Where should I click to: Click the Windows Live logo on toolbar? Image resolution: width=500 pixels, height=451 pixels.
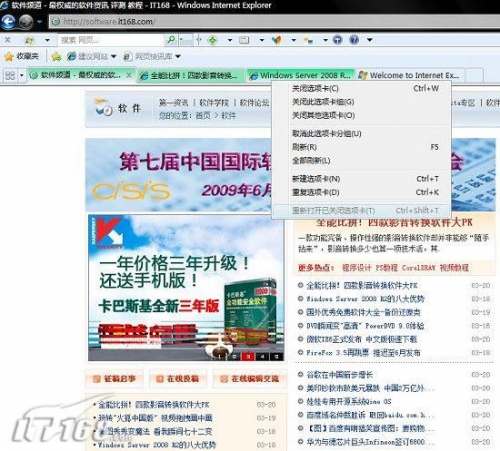[x=29, y=40]
